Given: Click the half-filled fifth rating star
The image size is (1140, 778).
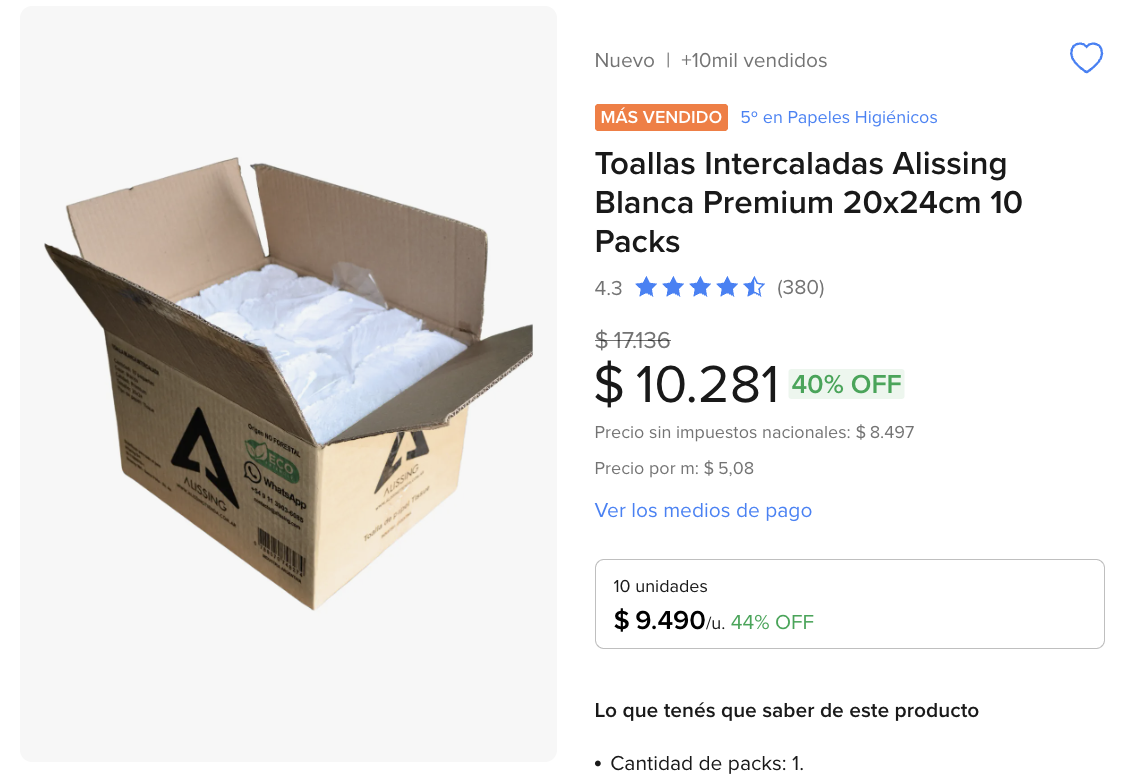Looking at the screenshot, I should click(754, 288).
